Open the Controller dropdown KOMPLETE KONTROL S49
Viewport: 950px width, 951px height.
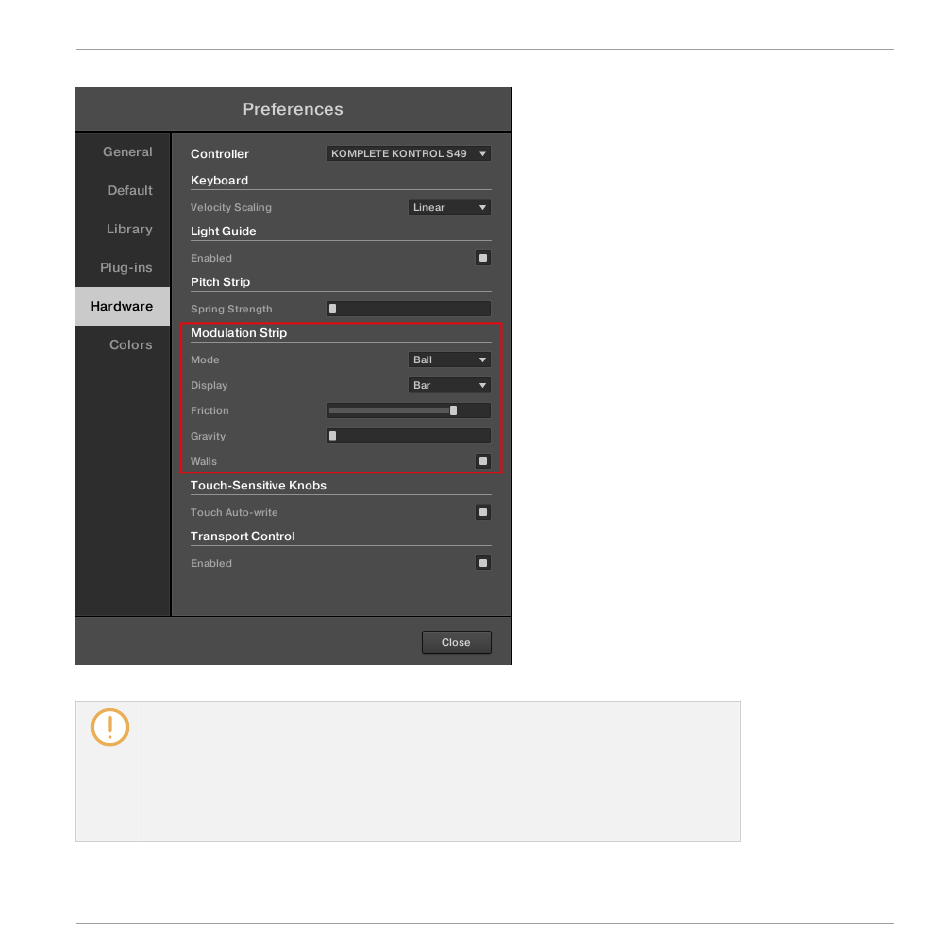click(409, 153)
